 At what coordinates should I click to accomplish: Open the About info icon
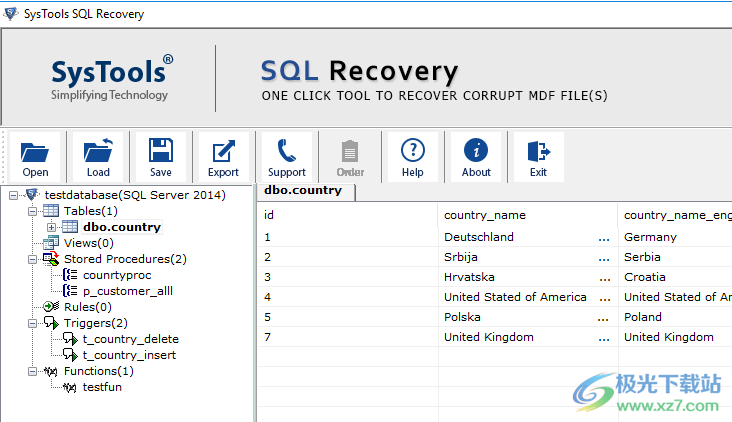(x=476, y=150)
